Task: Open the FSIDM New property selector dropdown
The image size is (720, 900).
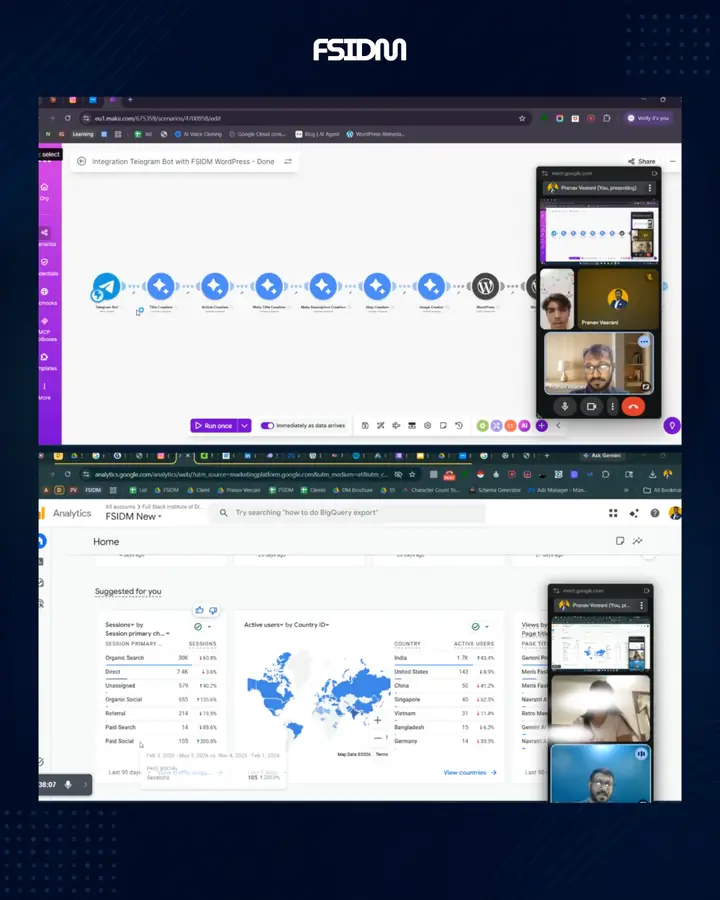Action: coord(133,517)
